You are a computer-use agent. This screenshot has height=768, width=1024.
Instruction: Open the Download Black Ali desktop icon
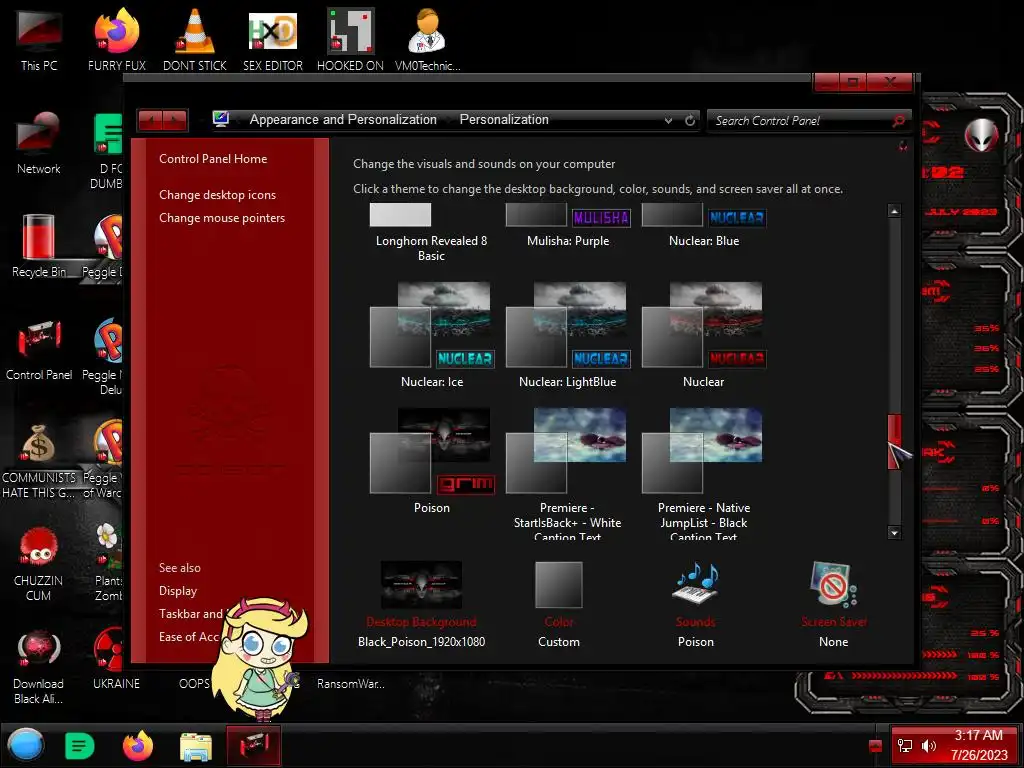(x=39, y=666)
